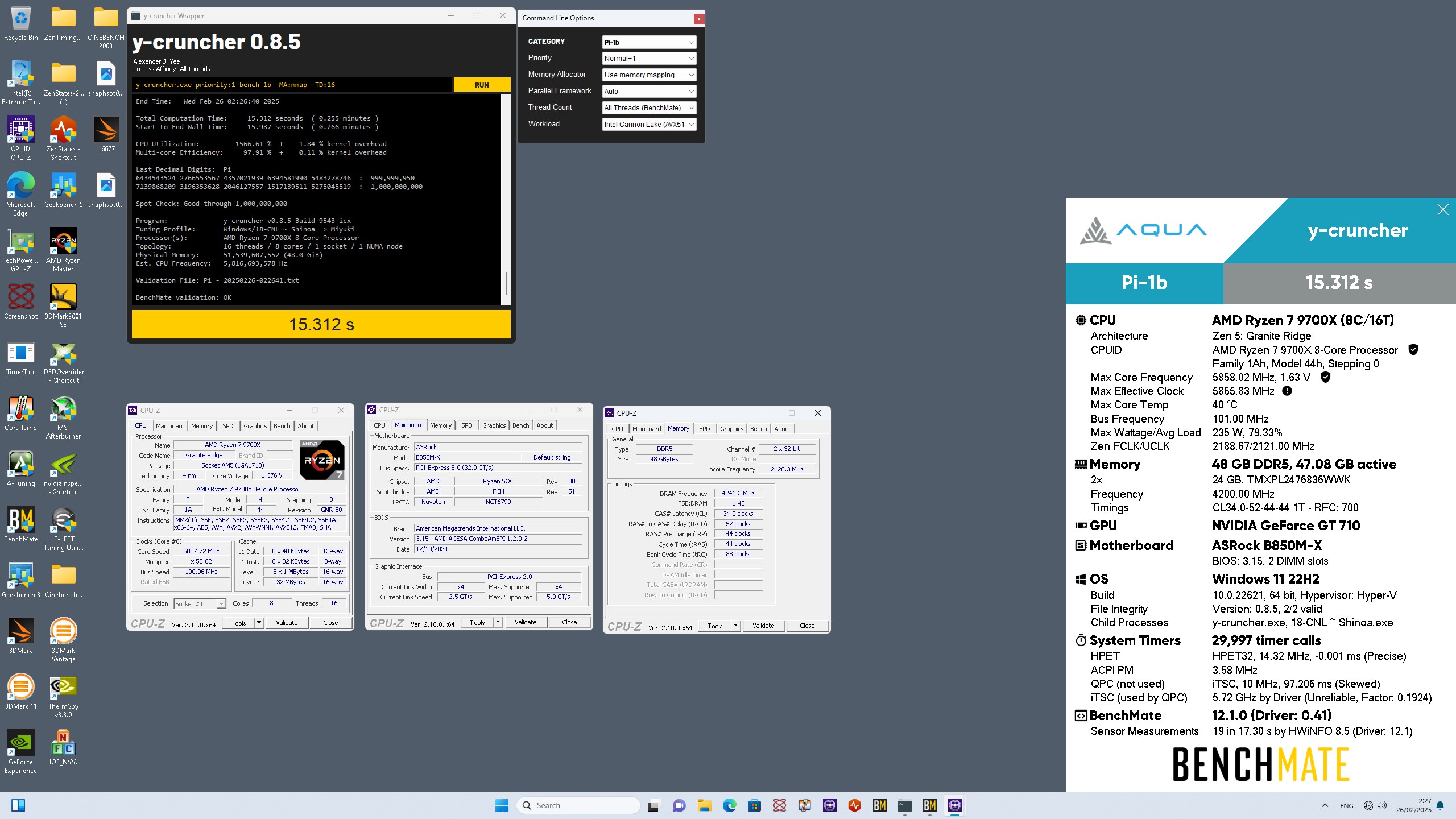Open 3DMark2001 SE desktop icon

[x=63, y=305]
